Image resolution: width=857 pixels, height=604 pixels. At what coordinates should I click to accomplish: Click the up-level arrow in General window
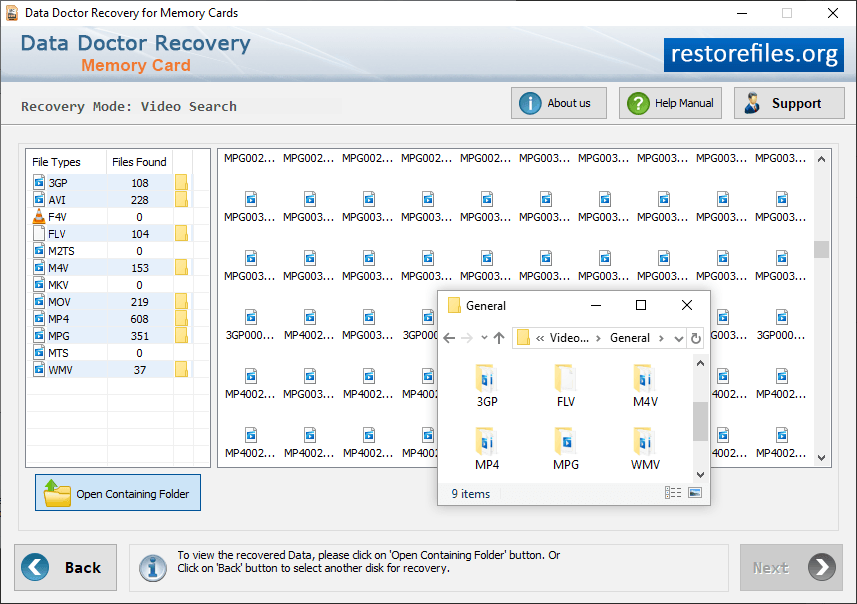[x=498, y=338]
